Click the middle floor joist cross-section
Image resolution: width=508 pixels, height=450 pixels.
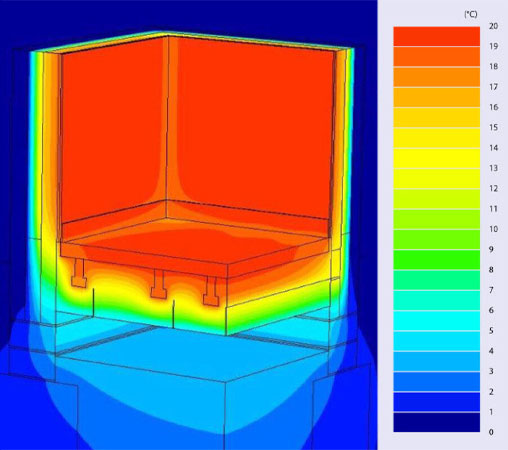(159, 284)
